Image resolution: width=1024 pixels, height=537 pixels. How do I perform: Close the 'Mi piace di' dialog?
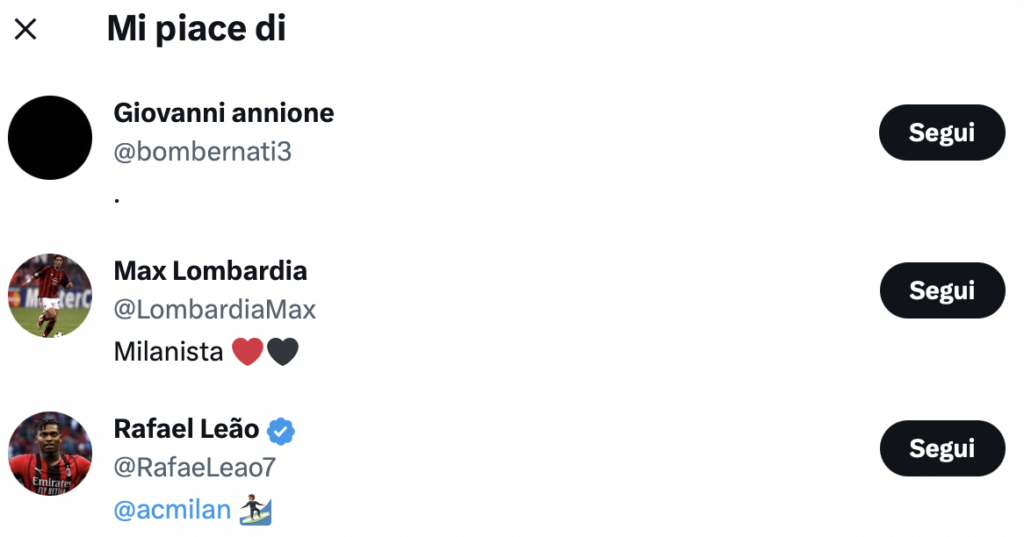[26, 30]
